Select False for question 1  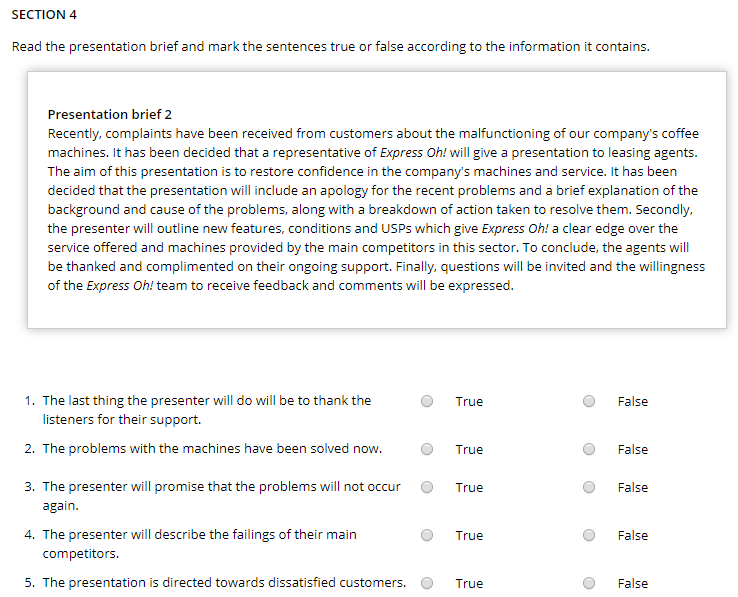coord(590,401)
